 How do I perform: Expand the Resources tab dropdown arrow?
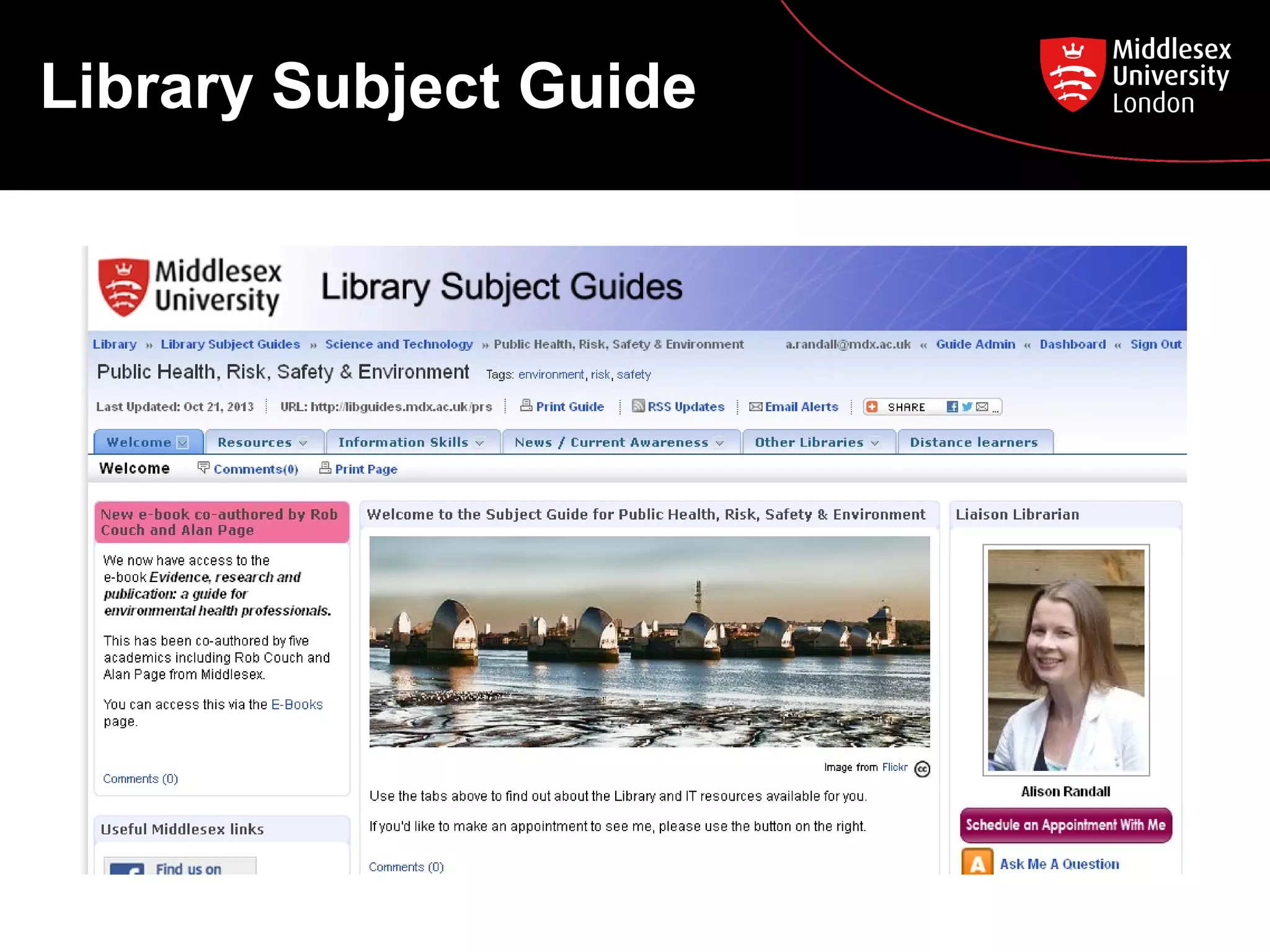[x=303, y=443]
